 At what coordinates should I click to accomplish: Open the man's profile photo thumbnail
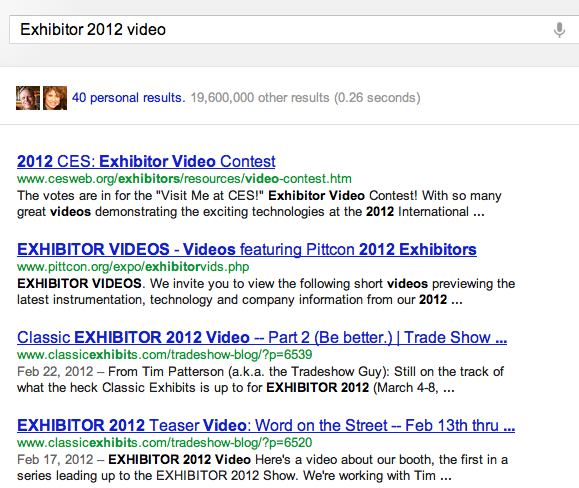point(28,98)
